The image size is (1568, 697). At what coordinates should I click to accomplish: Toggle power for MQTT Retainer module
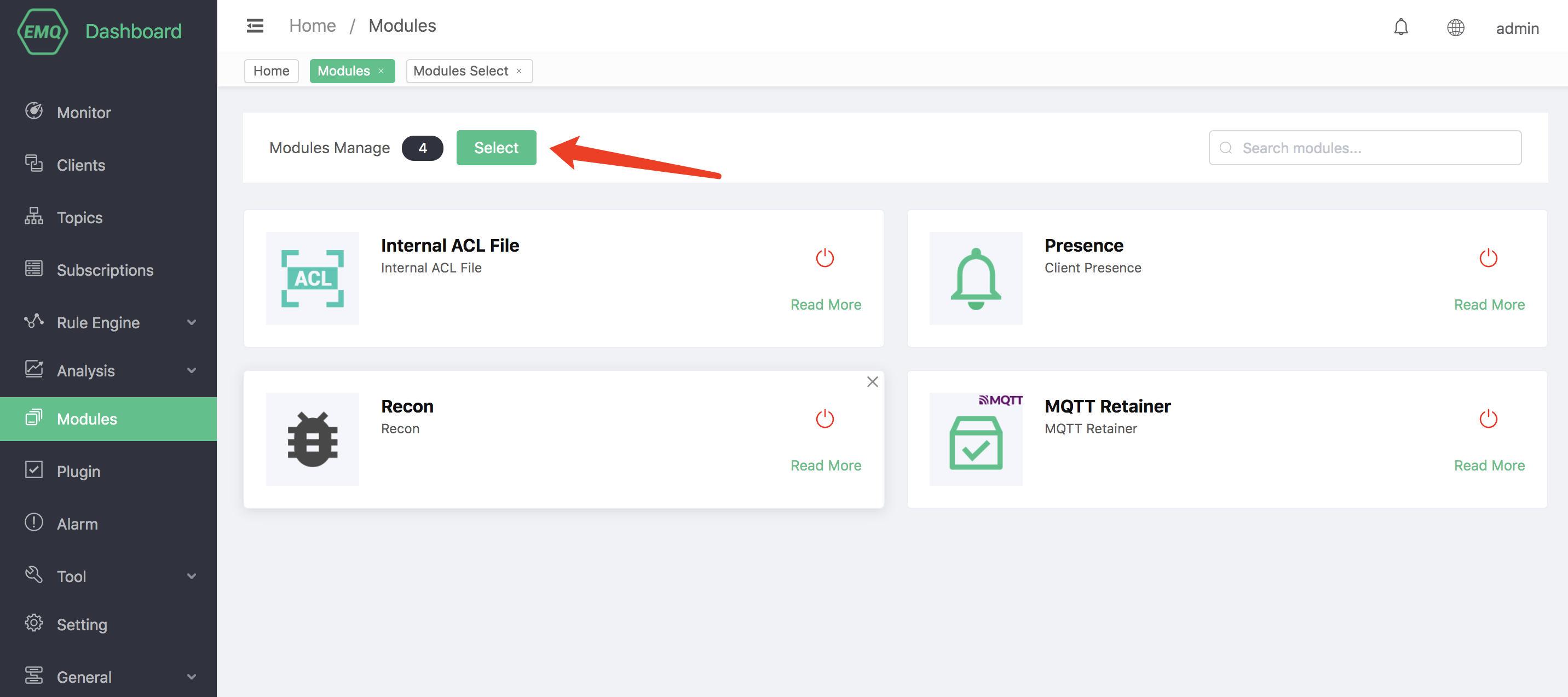point(1488,419)
